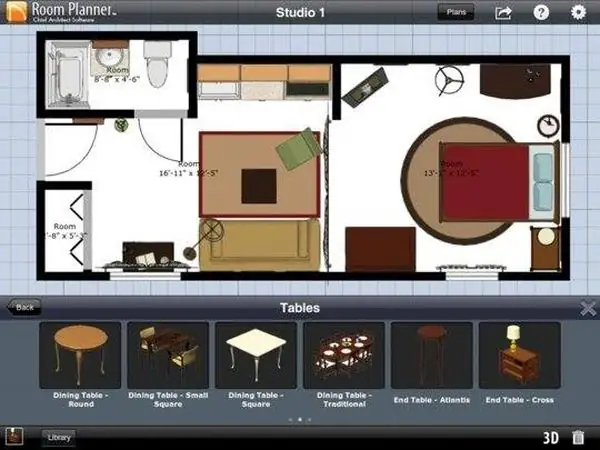Select the blue pillows on the bed
Screen dimensions: 600x450
[543, 182]
